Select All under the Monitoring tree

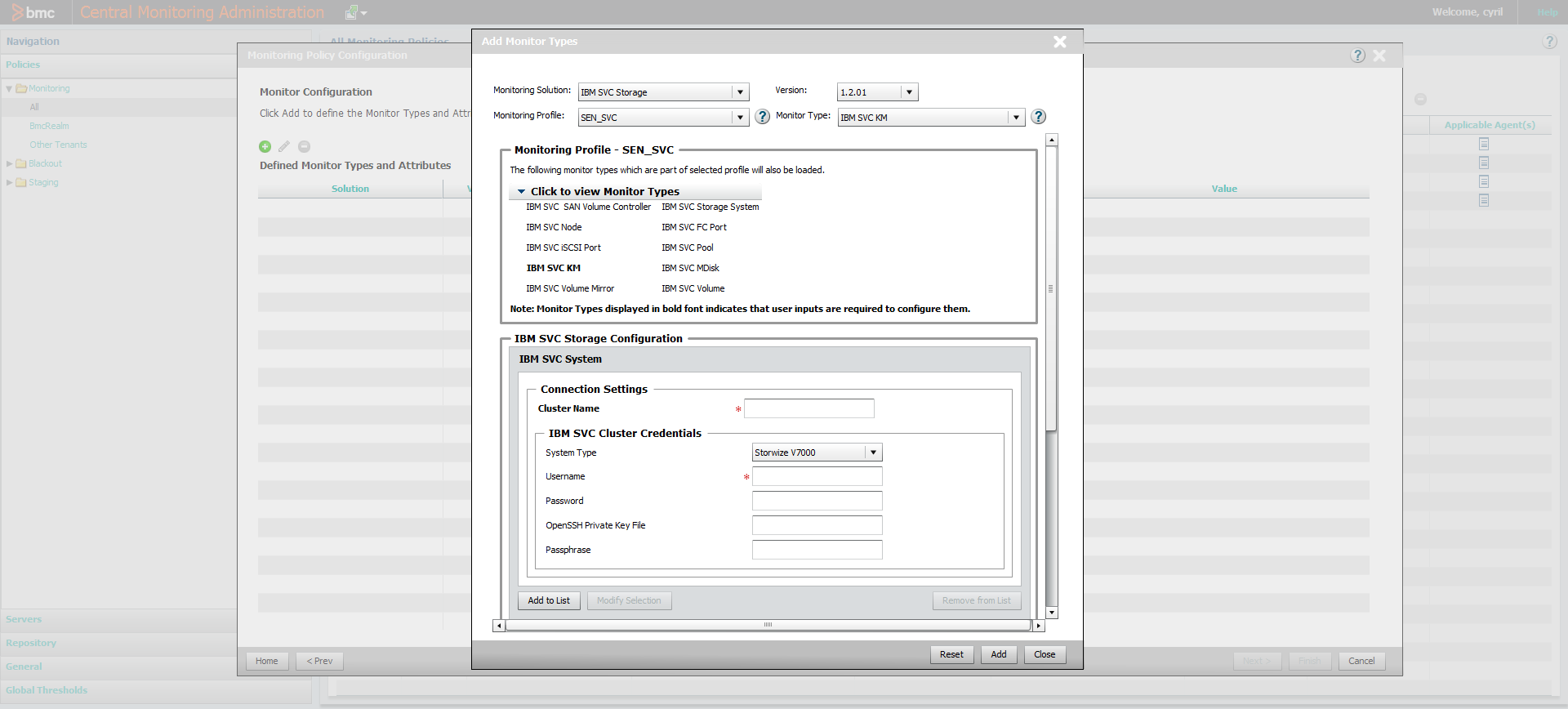point(34,107)
